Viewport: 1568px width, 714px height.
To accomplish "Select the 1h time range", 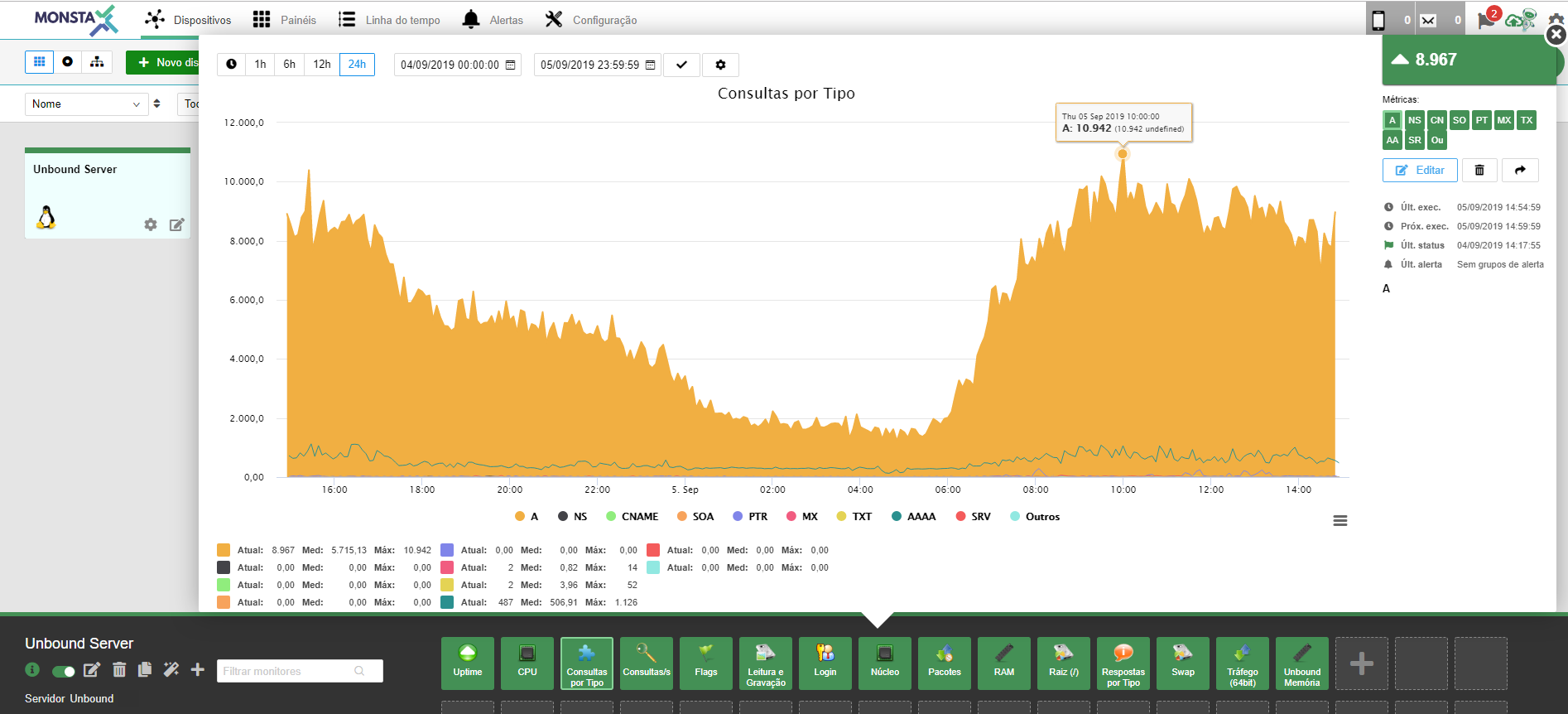I will (260, 65).
